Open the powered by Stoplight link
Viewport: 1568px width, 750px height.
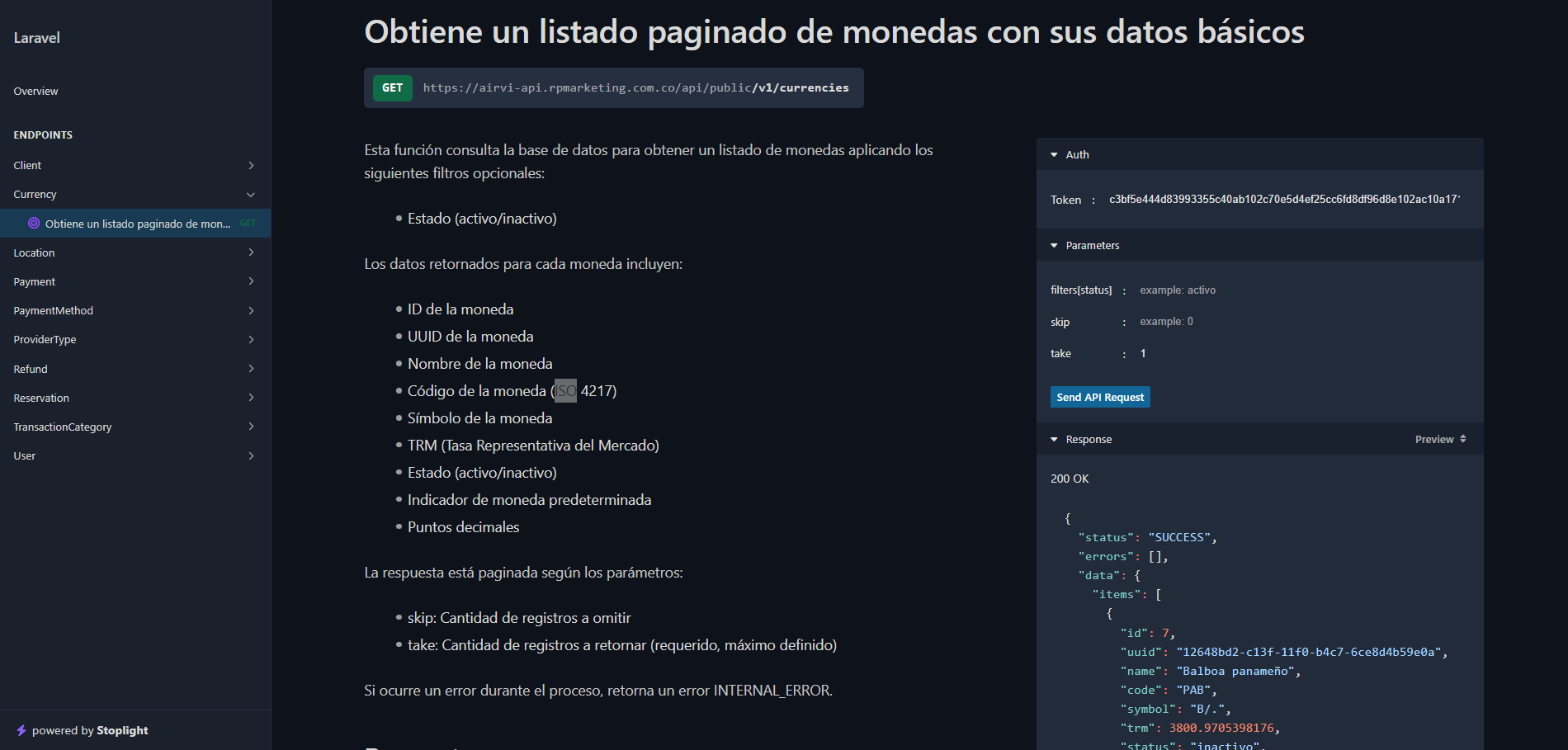[90, 730]
